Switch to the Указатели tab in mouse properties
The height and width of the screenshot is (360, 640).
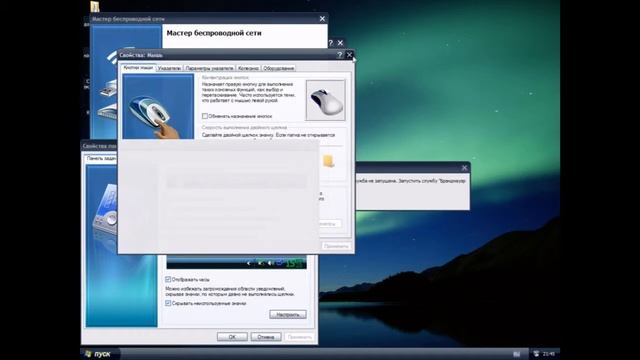[x=169, y=68]
